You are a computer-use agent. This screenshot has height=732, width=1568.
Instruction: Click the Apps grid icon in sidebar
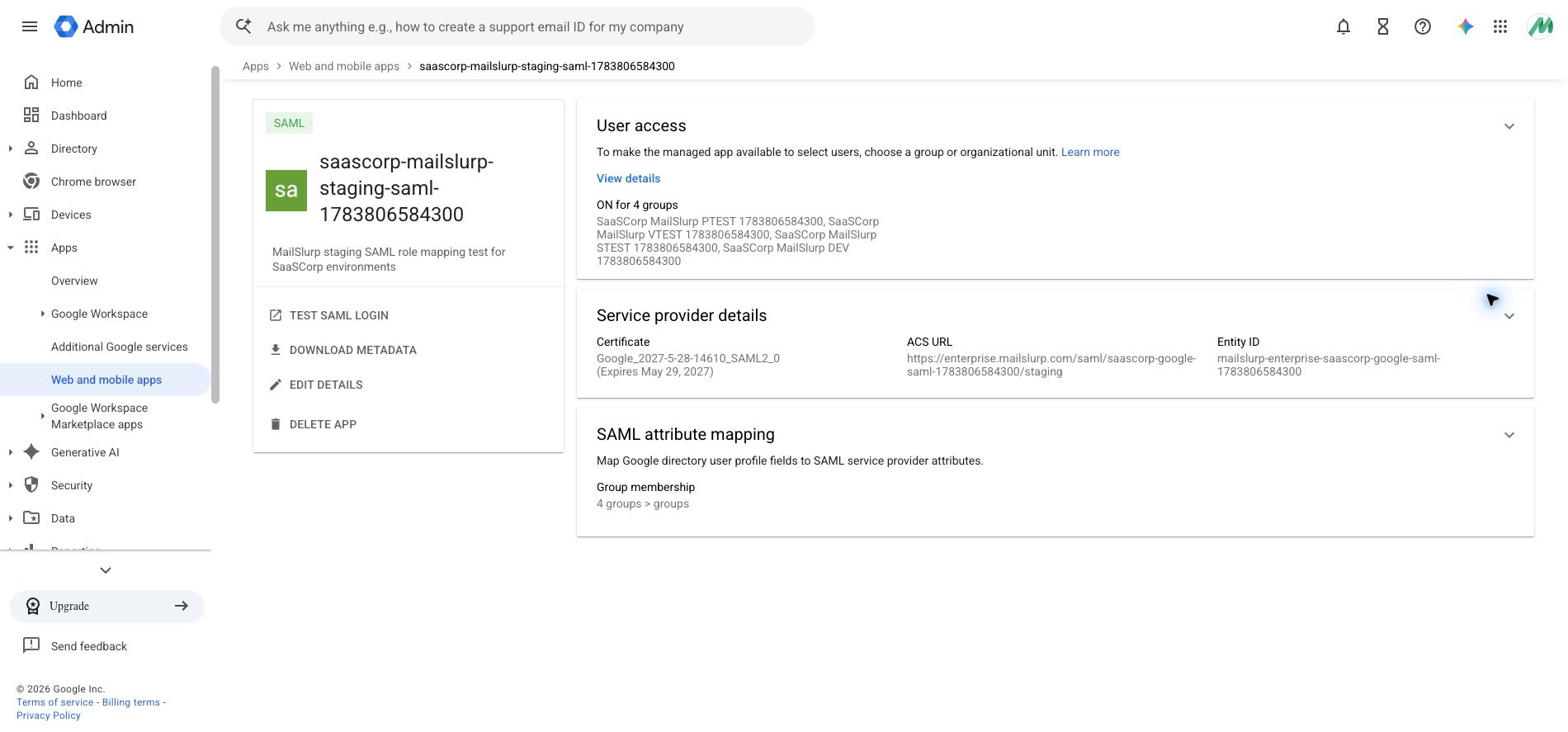31,248
